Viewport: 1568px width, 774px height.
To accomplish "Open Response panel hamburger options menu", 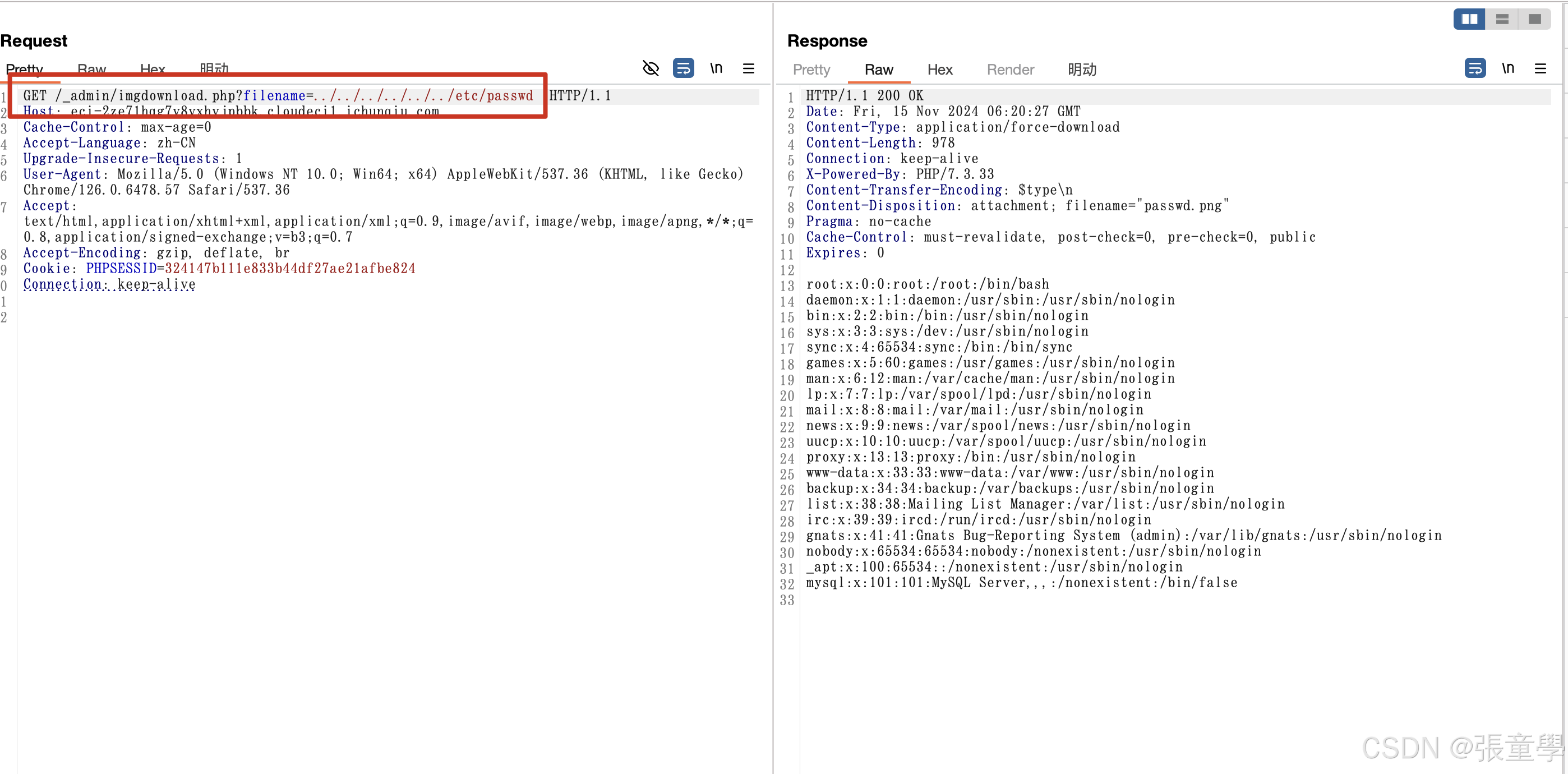I will [x=1540, y=69].
